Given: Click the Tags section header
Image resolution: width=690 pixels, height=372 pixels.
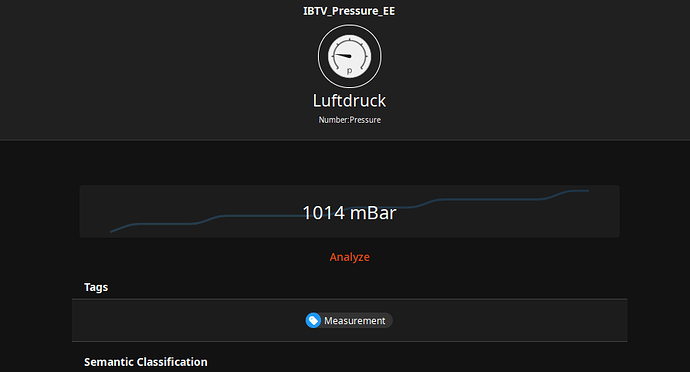Looking at the screenshot, I should click(x=96, y=287).
